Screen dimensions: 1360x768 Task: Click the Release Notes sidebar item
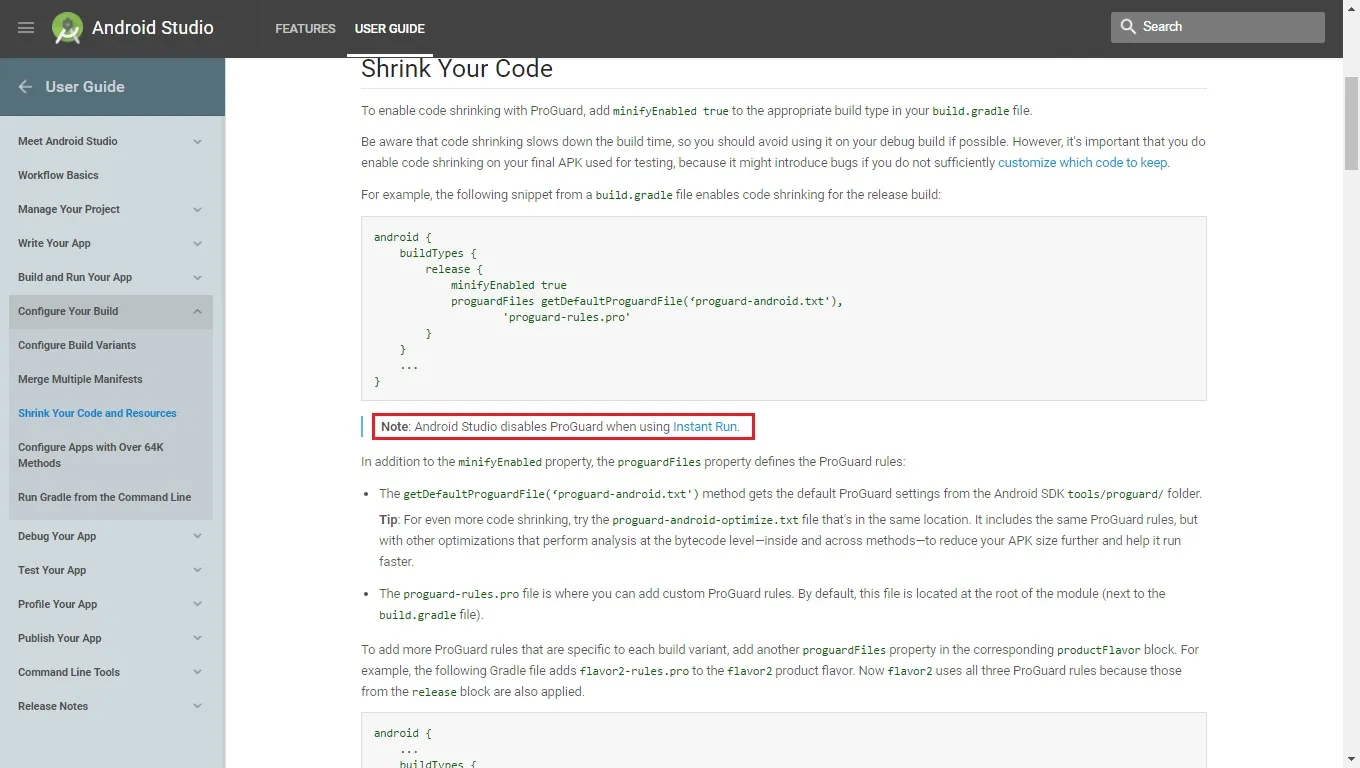click(x=53, y=707)
